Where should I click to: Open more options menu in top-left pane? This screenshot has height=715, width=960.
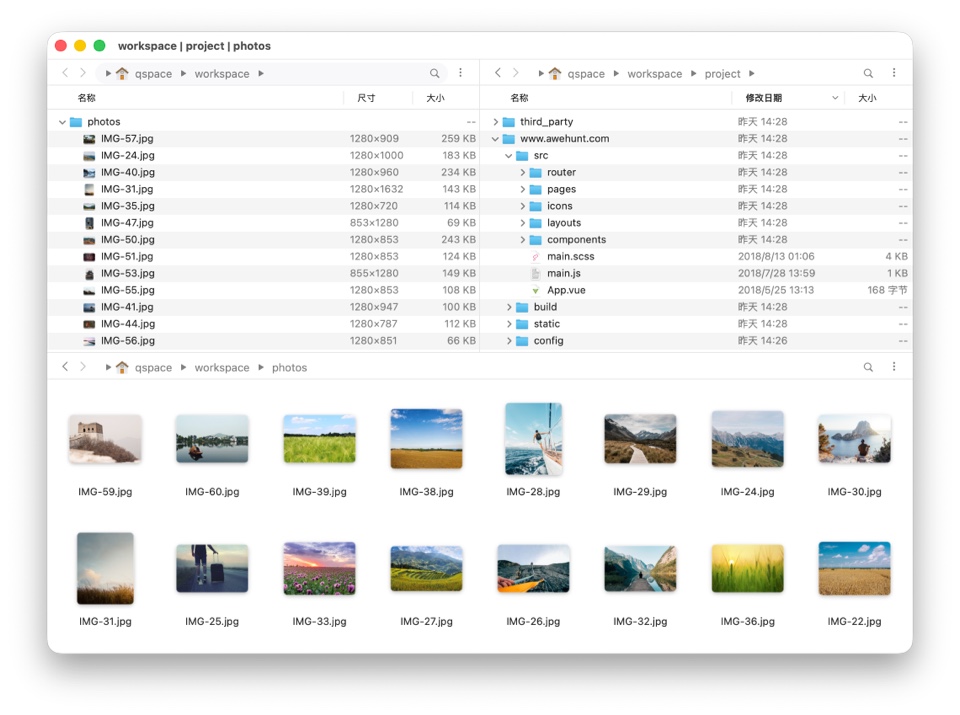click(x=460, y=73)
